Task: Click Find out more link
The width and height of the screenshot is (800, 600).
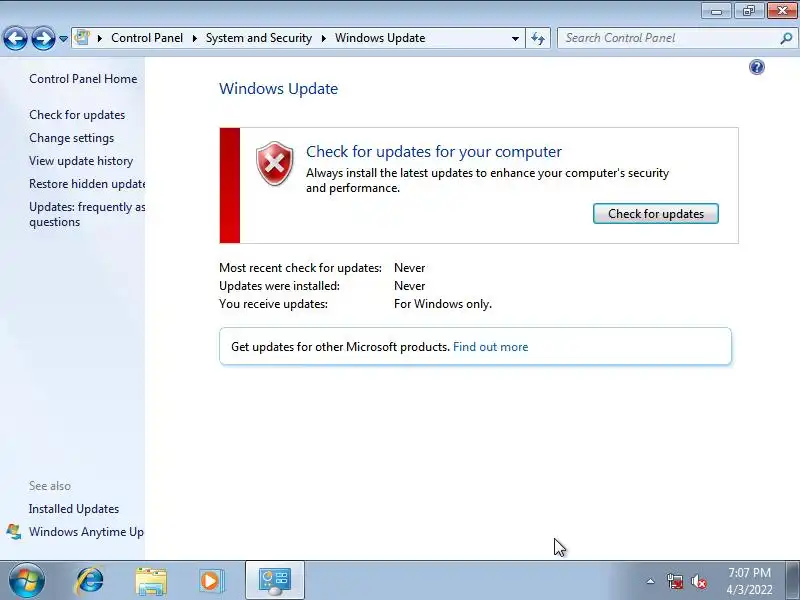Action: pyautogui.click(x=490, y=347)
